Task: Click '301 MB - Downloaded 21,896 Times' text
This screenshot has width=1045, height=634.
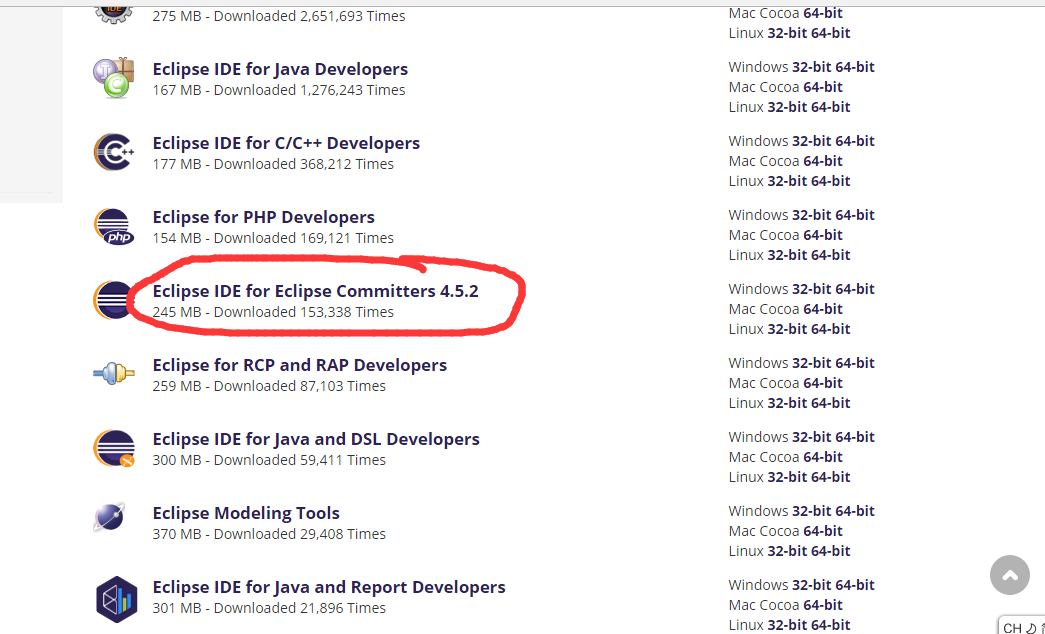Action: click(x=269, y=608)
